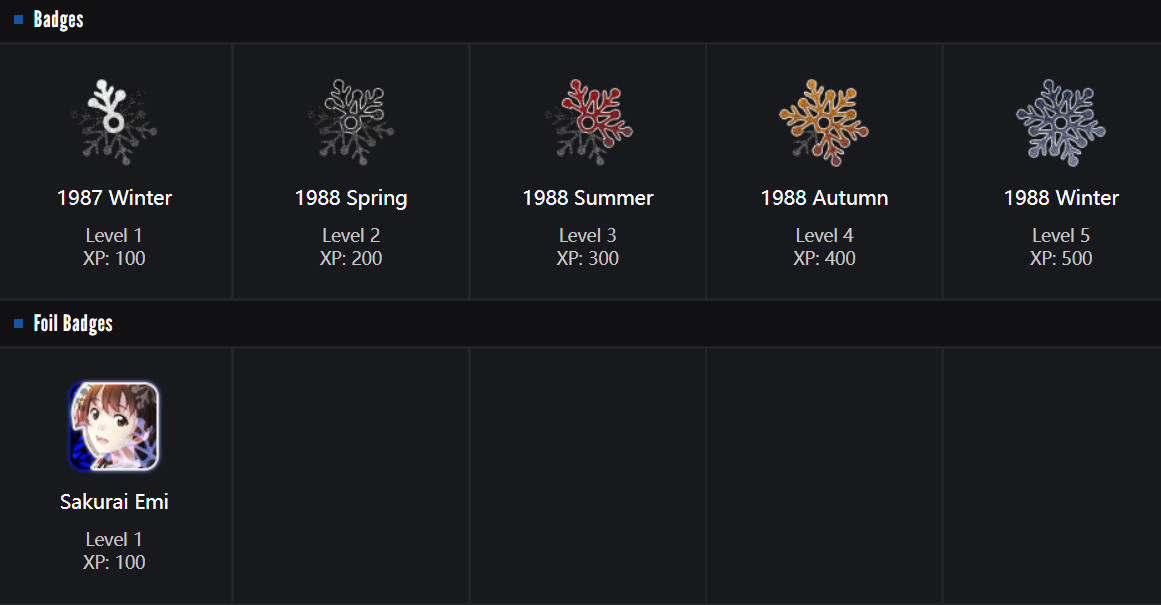Click the 1987 Winter snowflake badge icon
This screenshot has height=605, width=1161.
[x=114, y=123]
